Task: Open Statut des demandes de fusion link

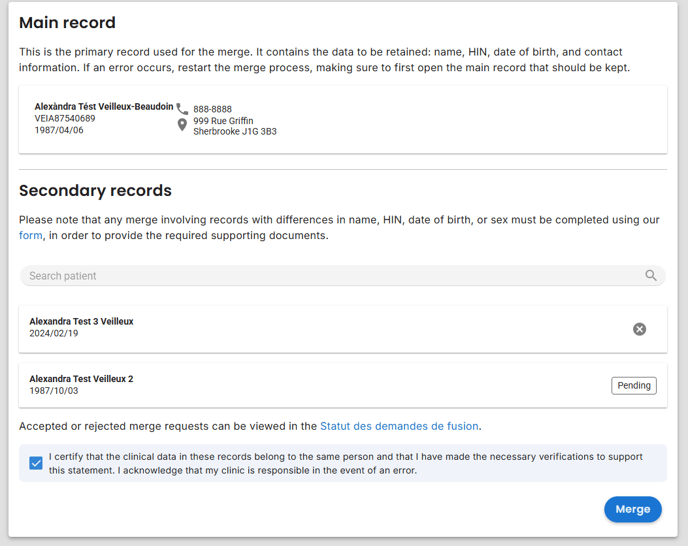Action: coord(399,426)
